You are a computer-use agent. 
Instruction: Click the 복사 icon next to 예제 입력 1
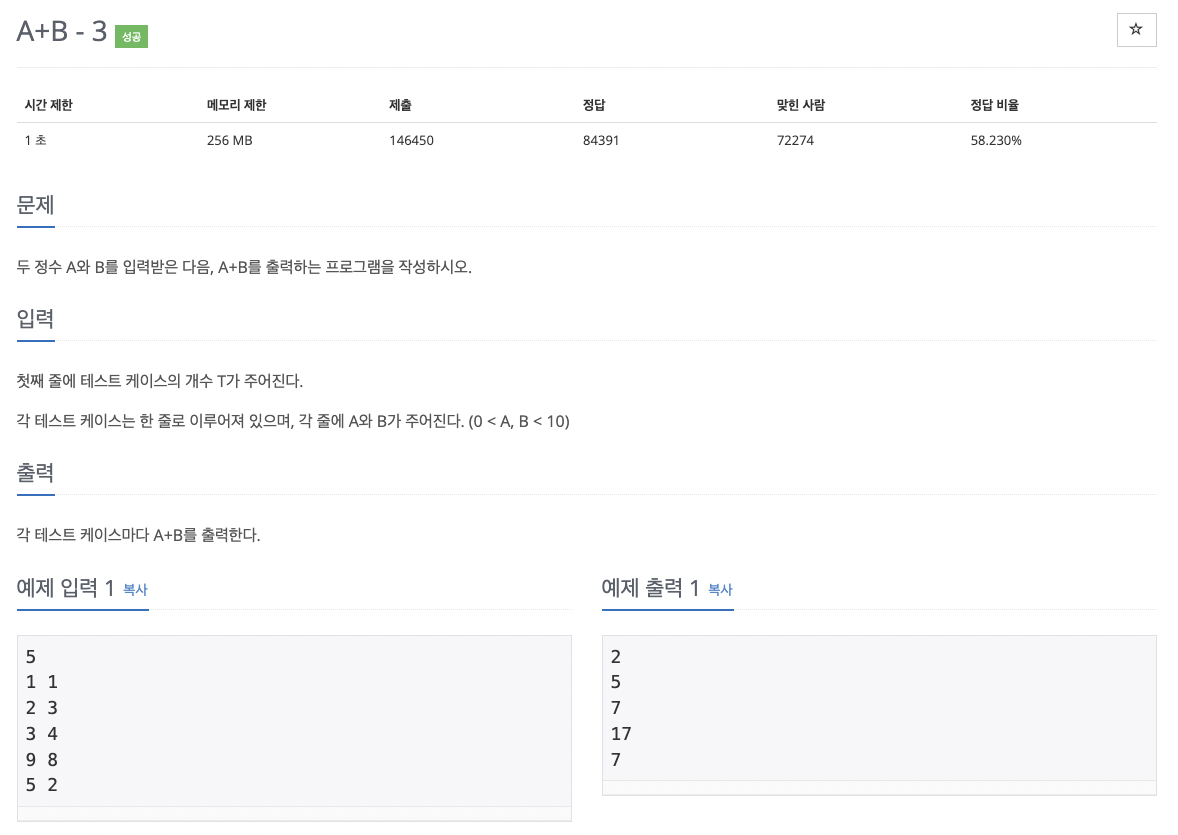135,590
